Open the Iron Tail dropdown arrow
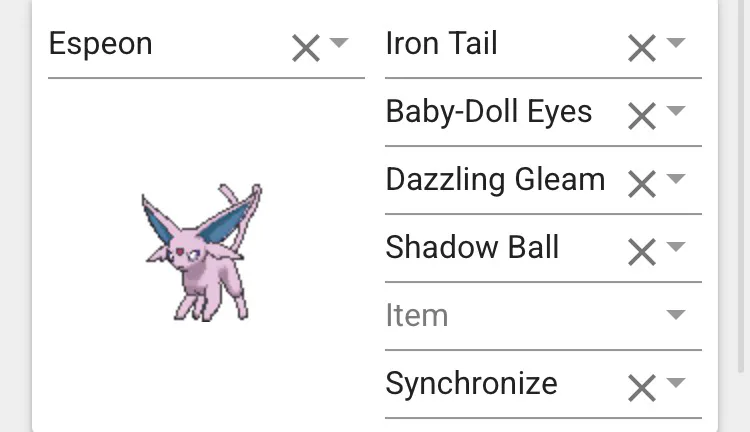Image resolution: width=750 pixels, height=432 pixels. (676, 43)
